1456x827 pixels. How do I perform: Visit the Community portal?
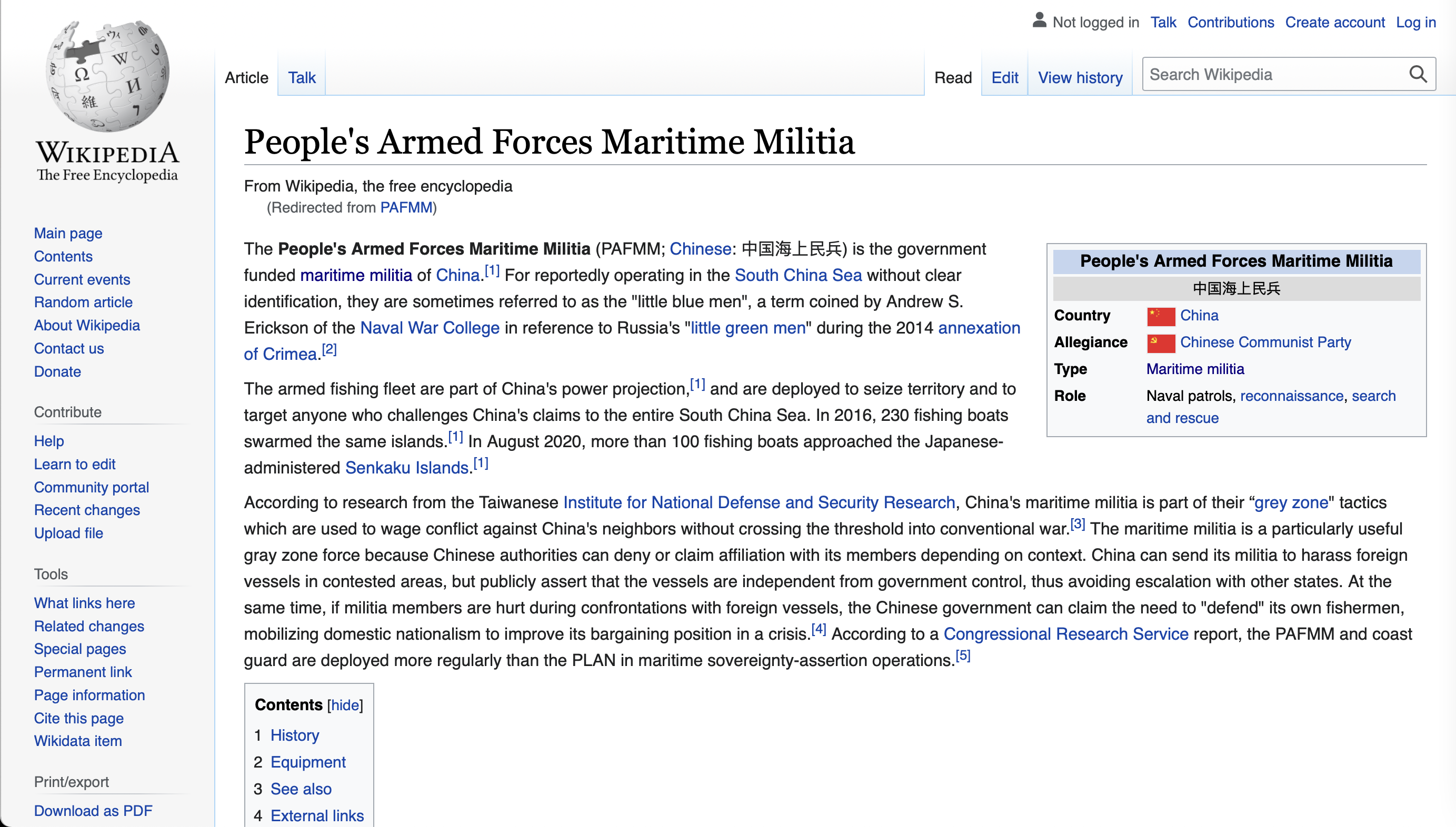(x=91, y=487)
